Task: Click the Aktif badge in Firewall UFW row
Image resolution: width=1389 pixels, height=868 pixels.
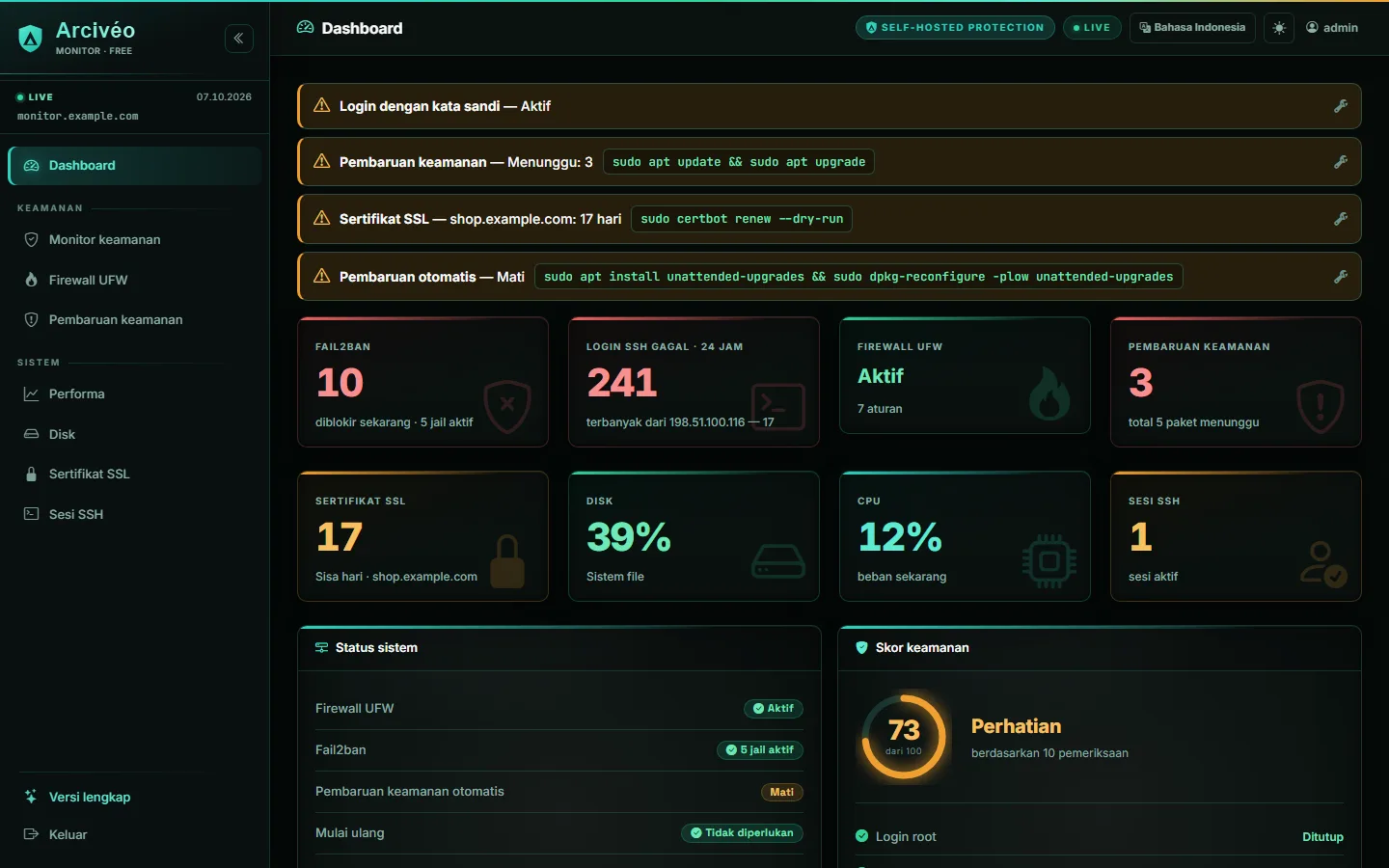Action: pos(774,709)
